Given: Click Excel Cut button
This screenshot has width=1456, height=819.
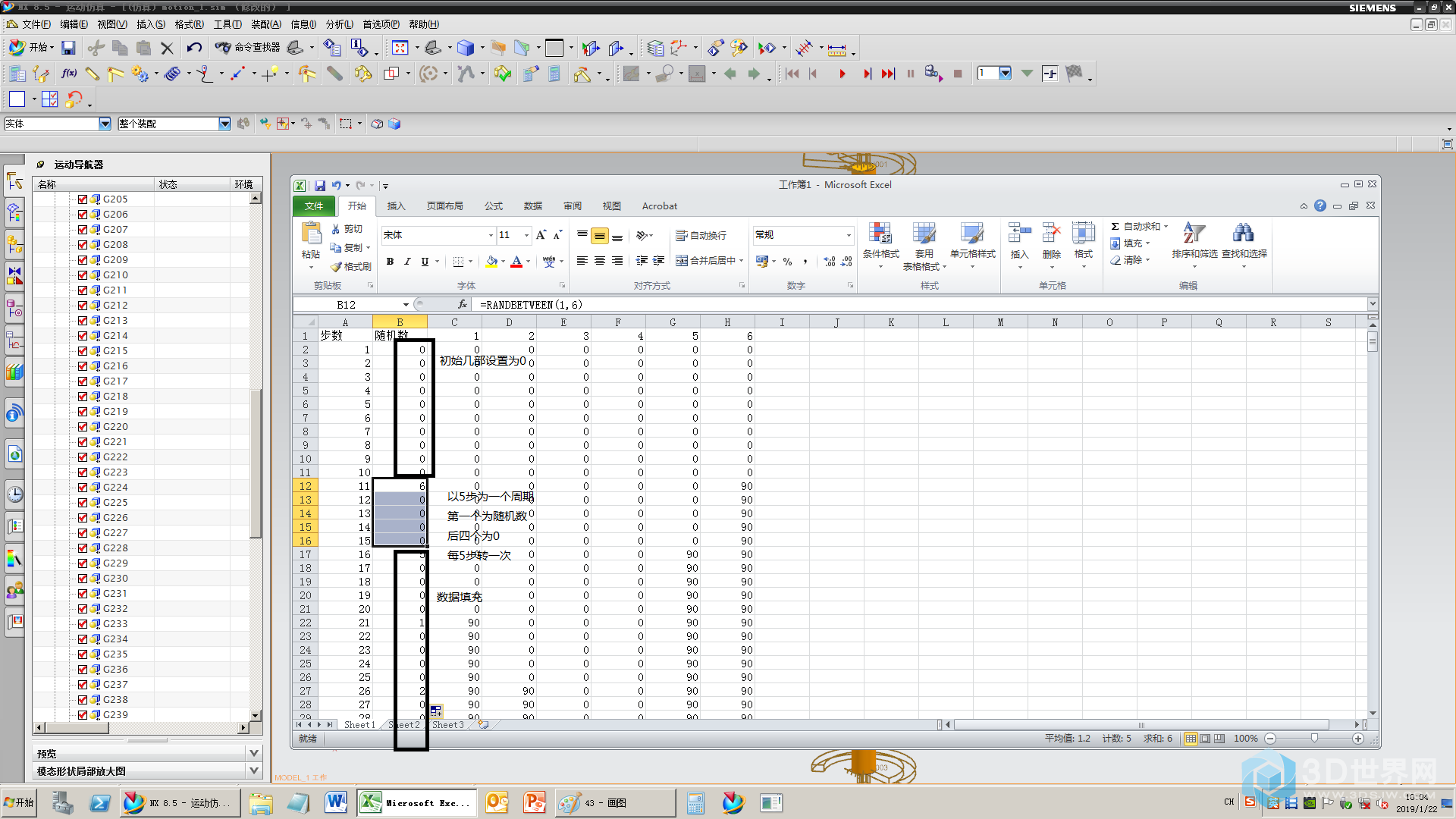Looking at the screenshot, I should pos(347,228).
